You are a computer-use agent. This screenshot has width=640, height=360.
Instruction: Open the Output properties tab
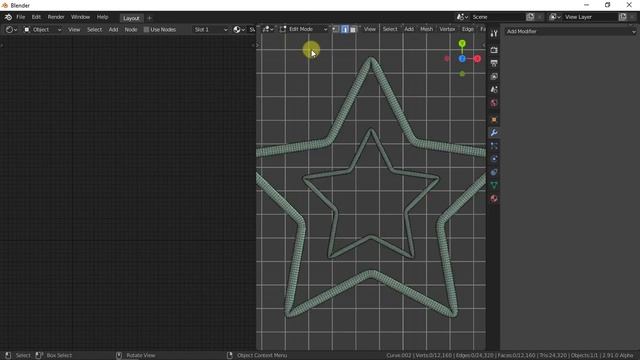coord(494,63)
